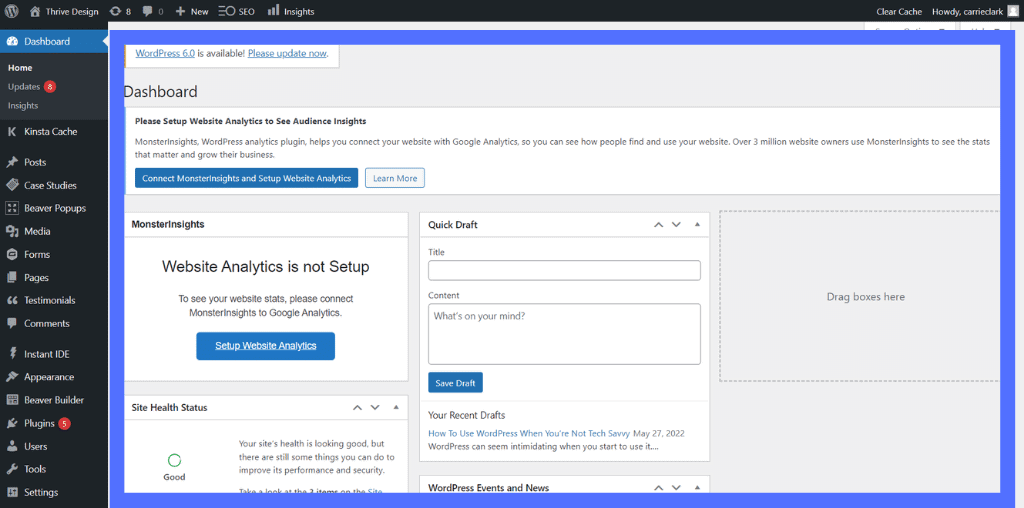Open Kinsta Cache menu label

pyautogui.click(x=50, y=131)
